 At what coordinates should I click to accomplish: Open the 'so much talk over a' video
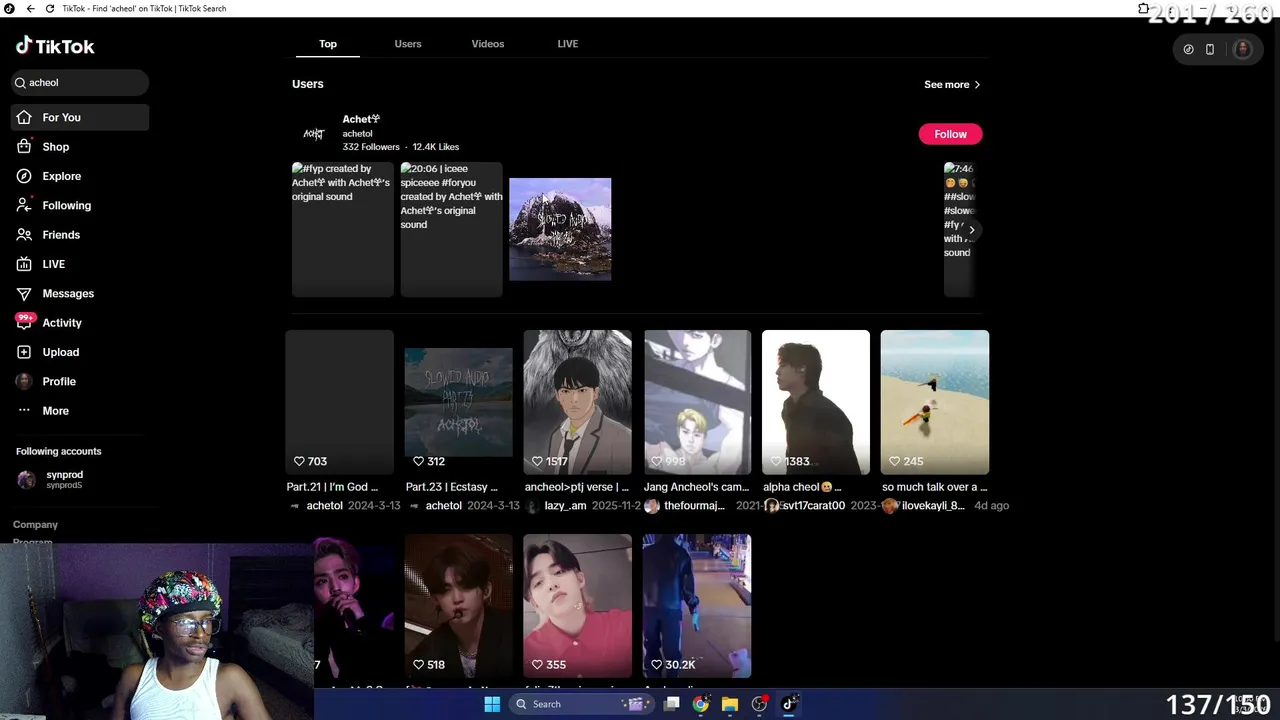[x=935, y=402]
